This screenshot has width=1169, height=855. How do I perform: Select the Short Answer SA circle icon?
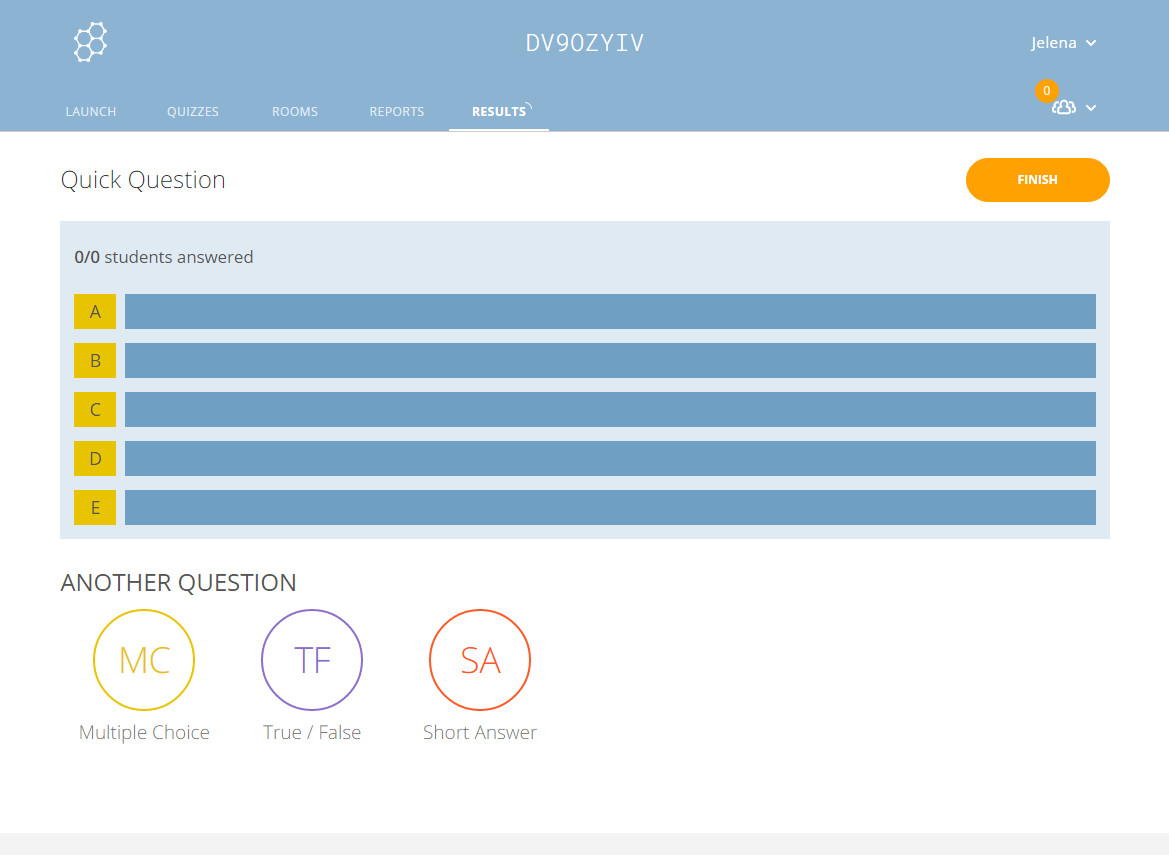tap(480, 660)
